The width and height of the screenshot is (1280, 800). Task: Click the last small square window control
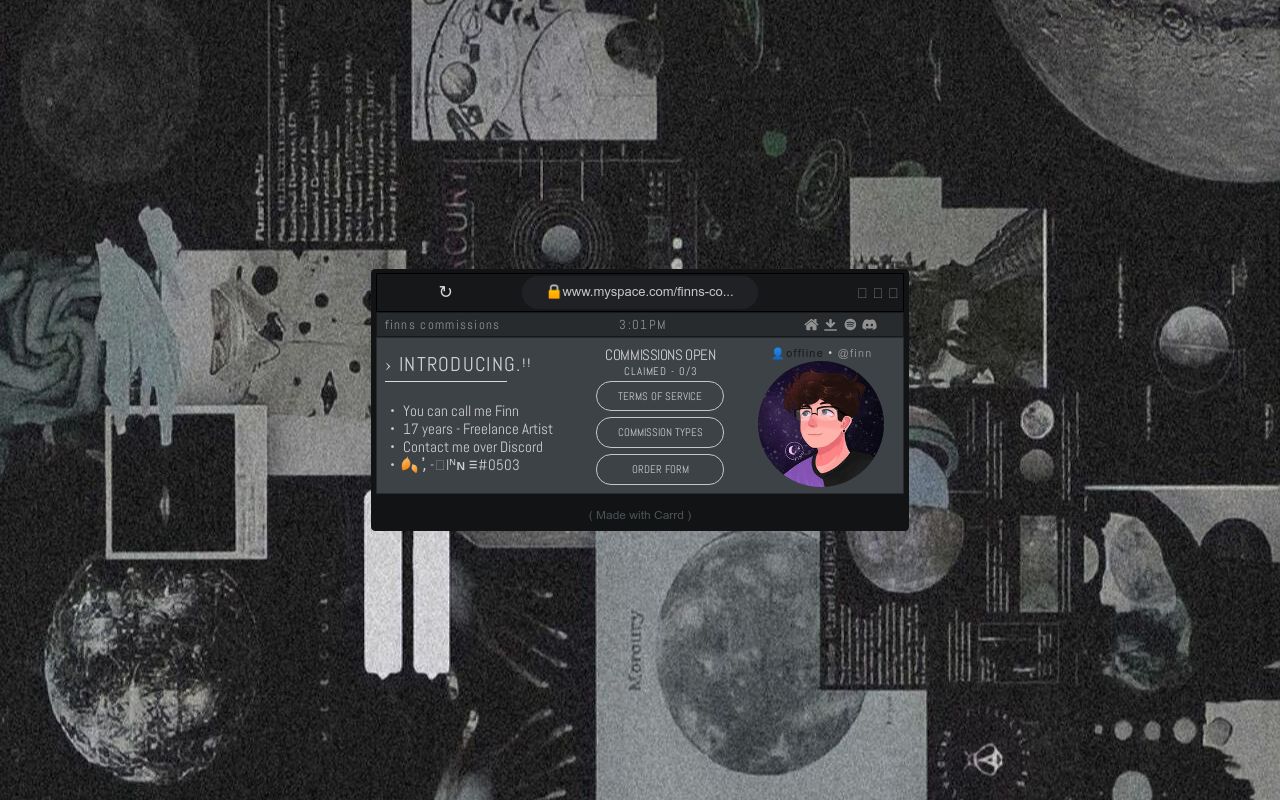pyautogui.click(x=893, y=293)
